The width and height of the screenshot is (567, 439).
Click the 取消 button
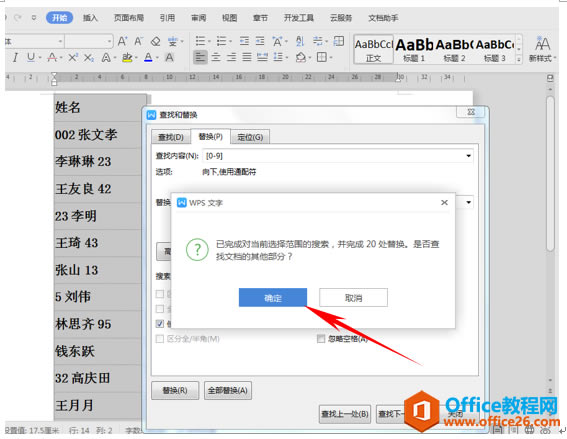pyautogui.click(x=353, y=298)
